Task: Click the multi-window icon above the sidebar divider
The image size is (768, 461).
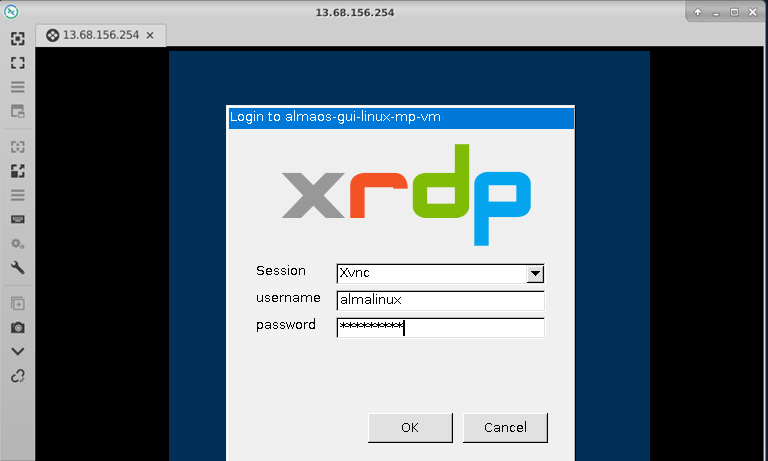Action: [18, 111]
